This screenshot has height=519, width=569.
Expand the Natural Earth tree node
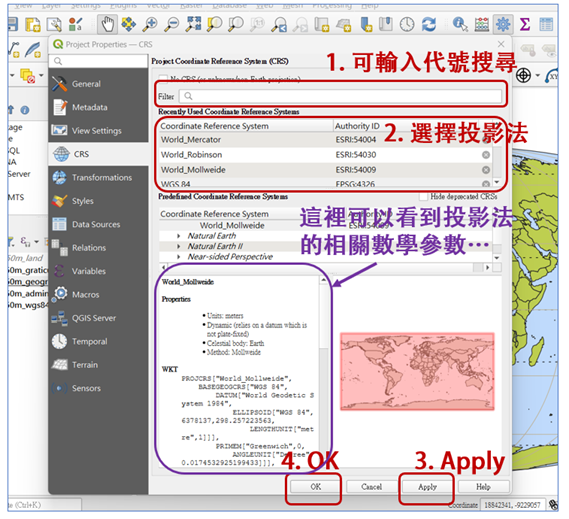coord(179,236)
